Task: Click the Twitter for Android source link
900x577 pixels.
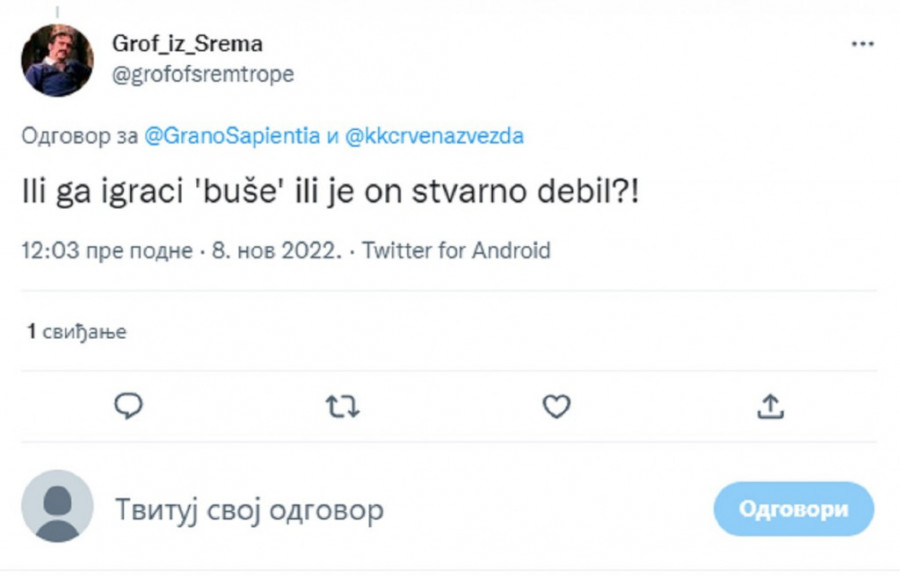Action: pyautogui.click(x=456, y=250)
